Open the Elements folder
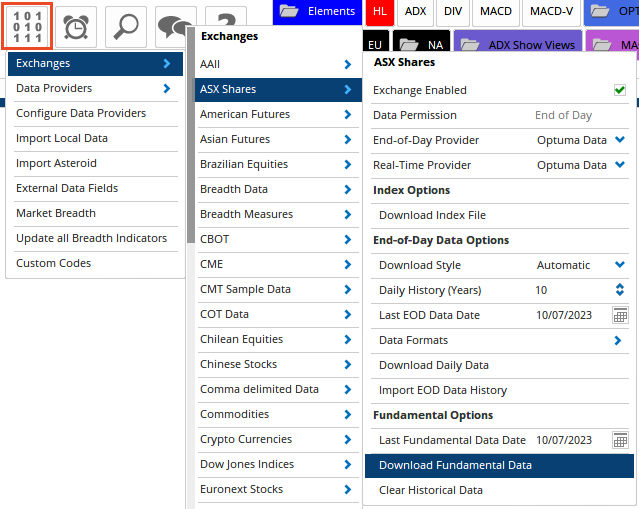The width and height of the screenshot is (639, 509). coord(317,11)
